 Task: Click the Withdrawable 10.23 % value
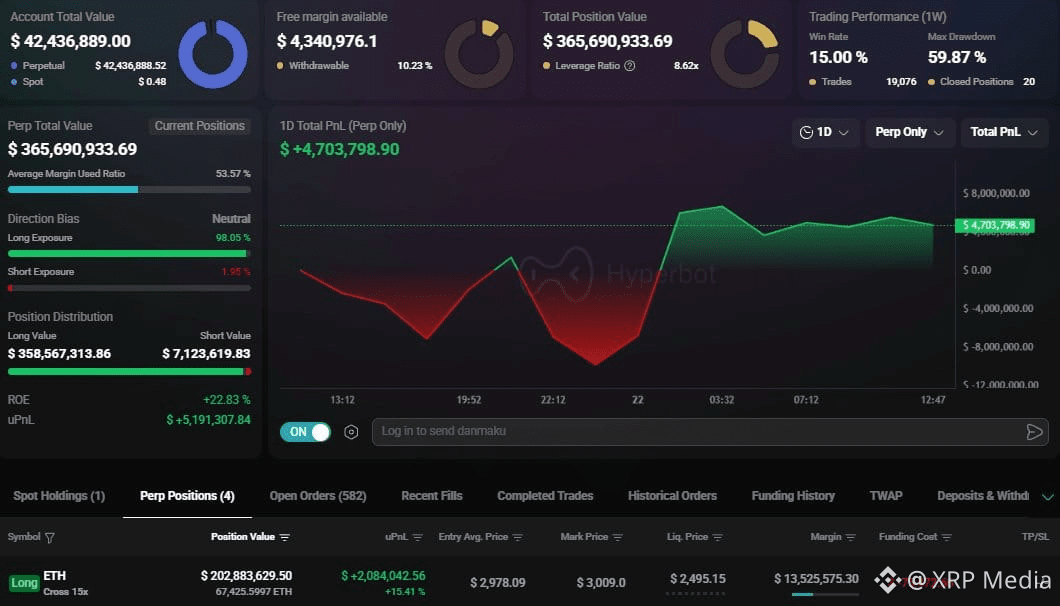click(414, 66)
